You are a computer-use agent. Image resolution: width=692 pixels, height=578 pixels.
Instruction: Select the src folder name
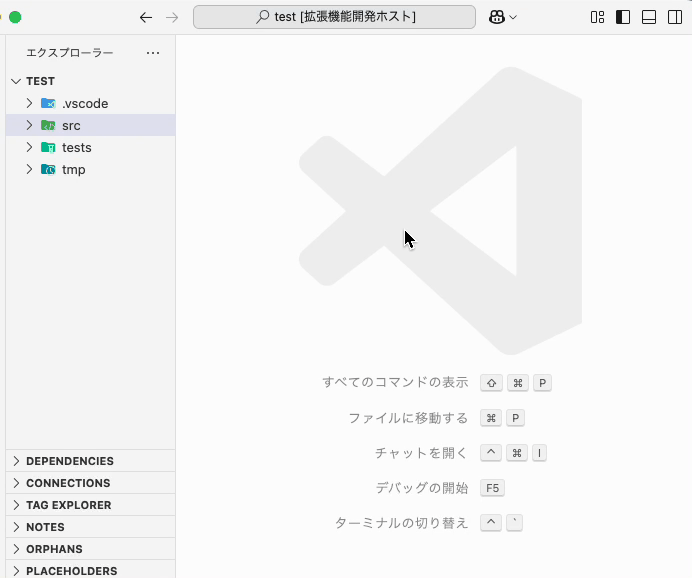click(71, 126)
